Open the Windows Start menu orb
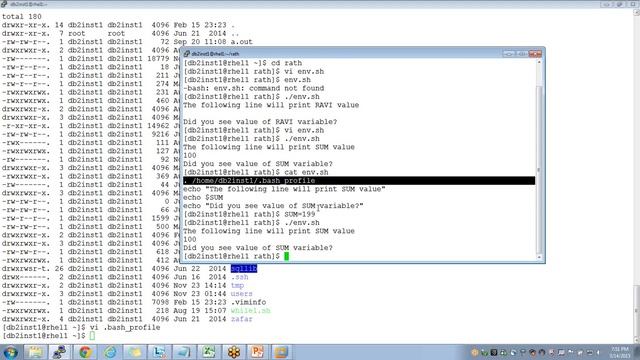This screenshot has width=640, height=360. point(10,352)
